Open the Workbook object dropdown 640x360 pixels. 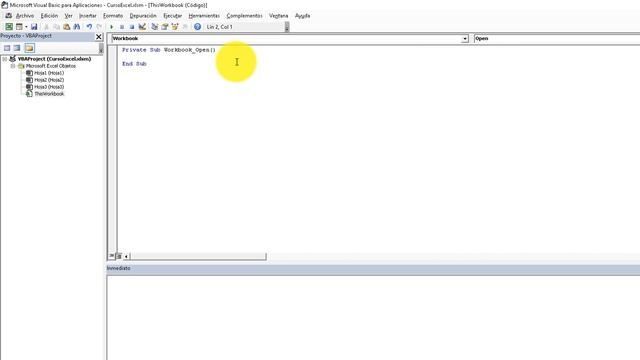tap(465, 39)
